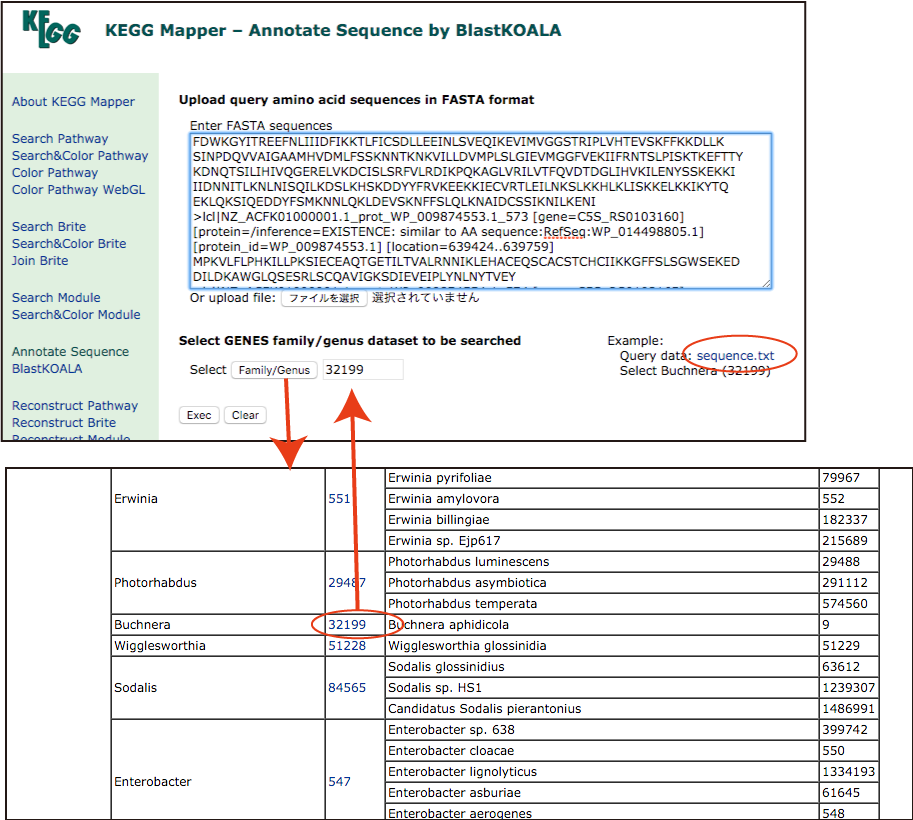This screenshot has height=820, width=913.
Task: Click the text area resize handle corner
Action: click(x=766, y=284)
